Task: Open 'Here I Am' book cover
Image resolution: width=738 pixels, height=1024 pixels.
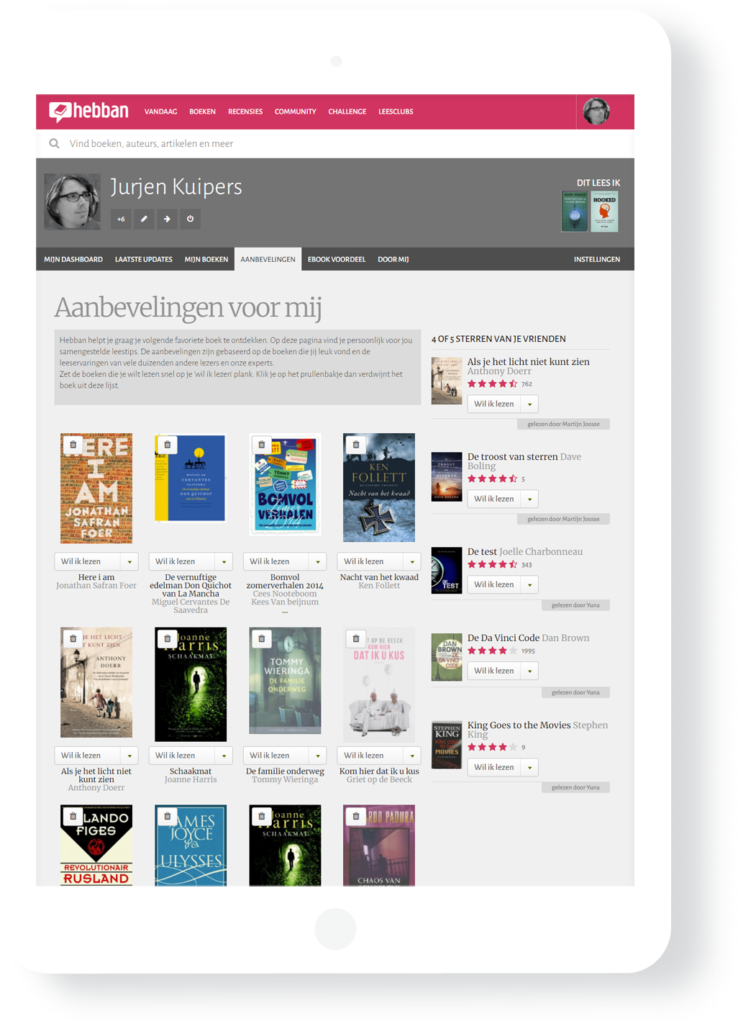Action: [x=96, y=488]
